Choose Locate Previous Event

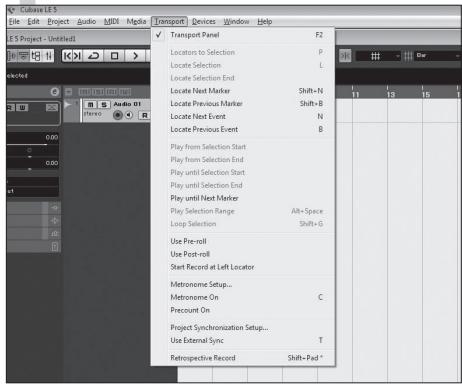pos(243,129)
